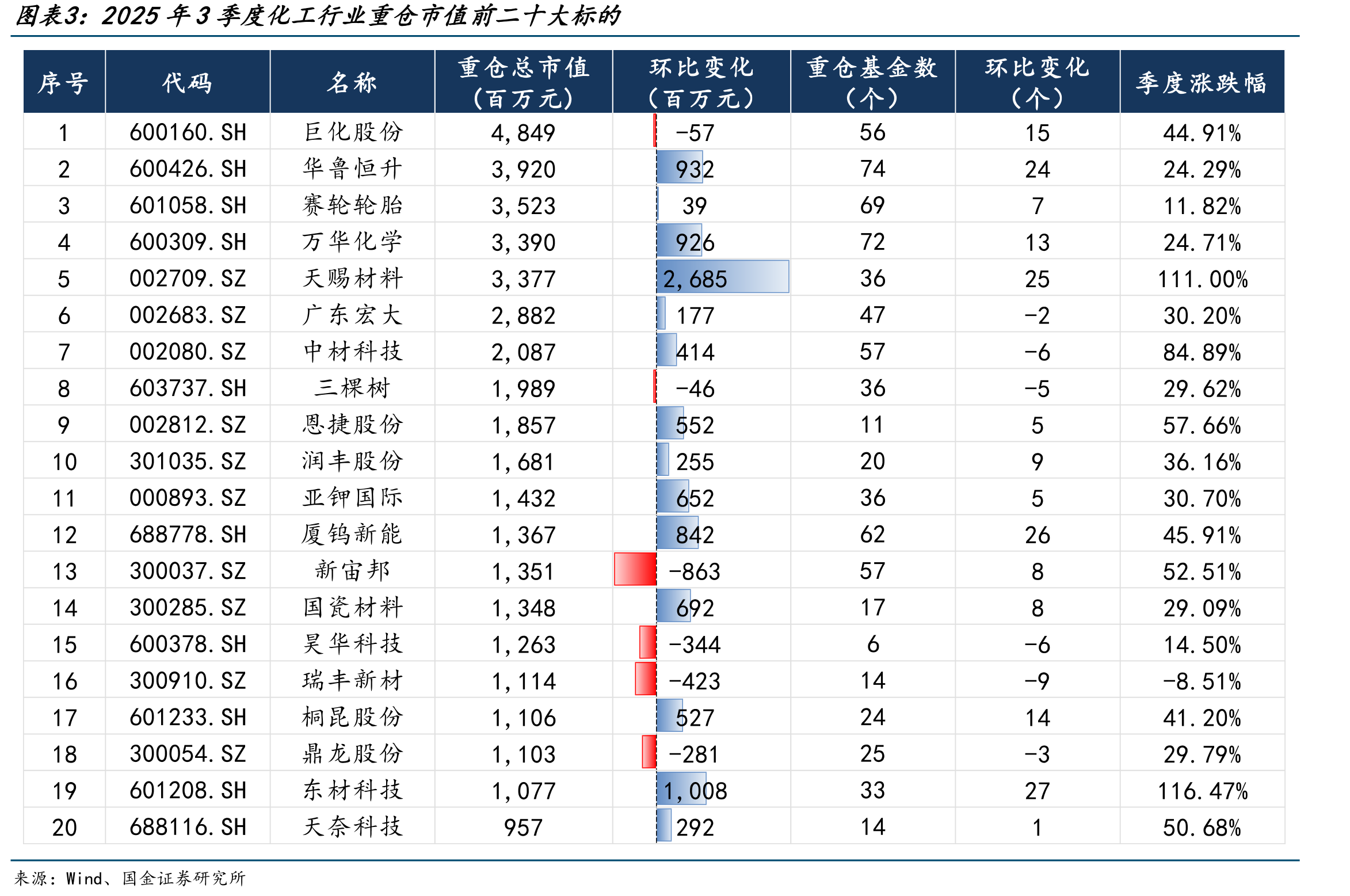The image size is (1350, 896).
Task: Select the name 华鲁恒升
Action: (x=352, y=169)
